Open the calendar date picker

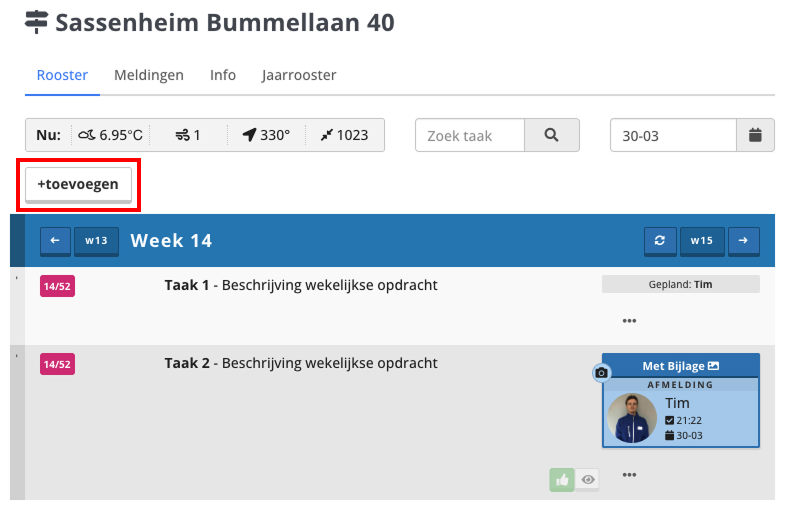[x=755, y=135]
